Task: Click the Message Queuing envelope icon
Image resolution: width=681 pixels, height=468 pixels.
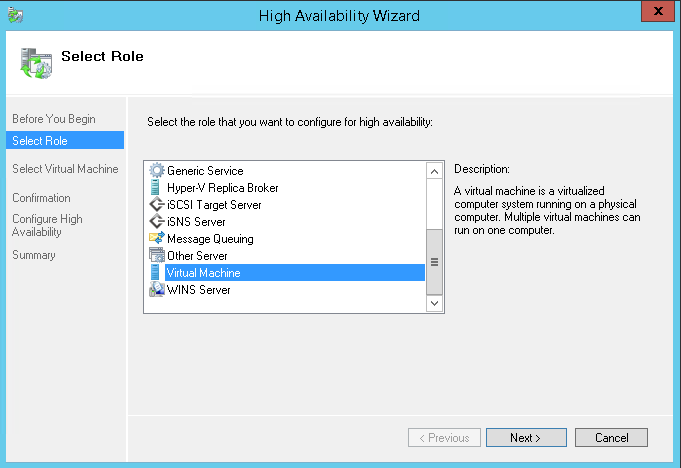Action: click(156, 238)
